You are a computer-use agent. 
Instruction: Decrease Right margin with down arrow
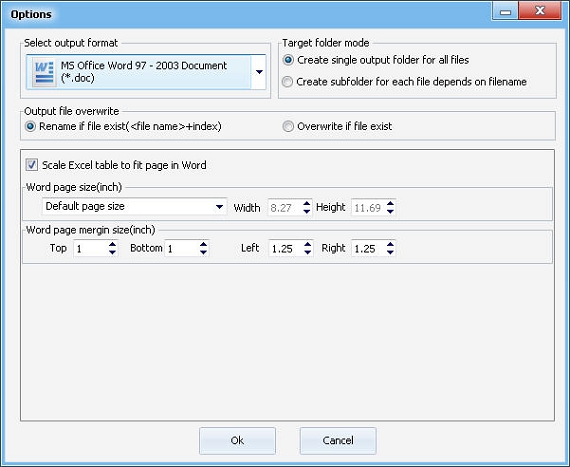390,252
